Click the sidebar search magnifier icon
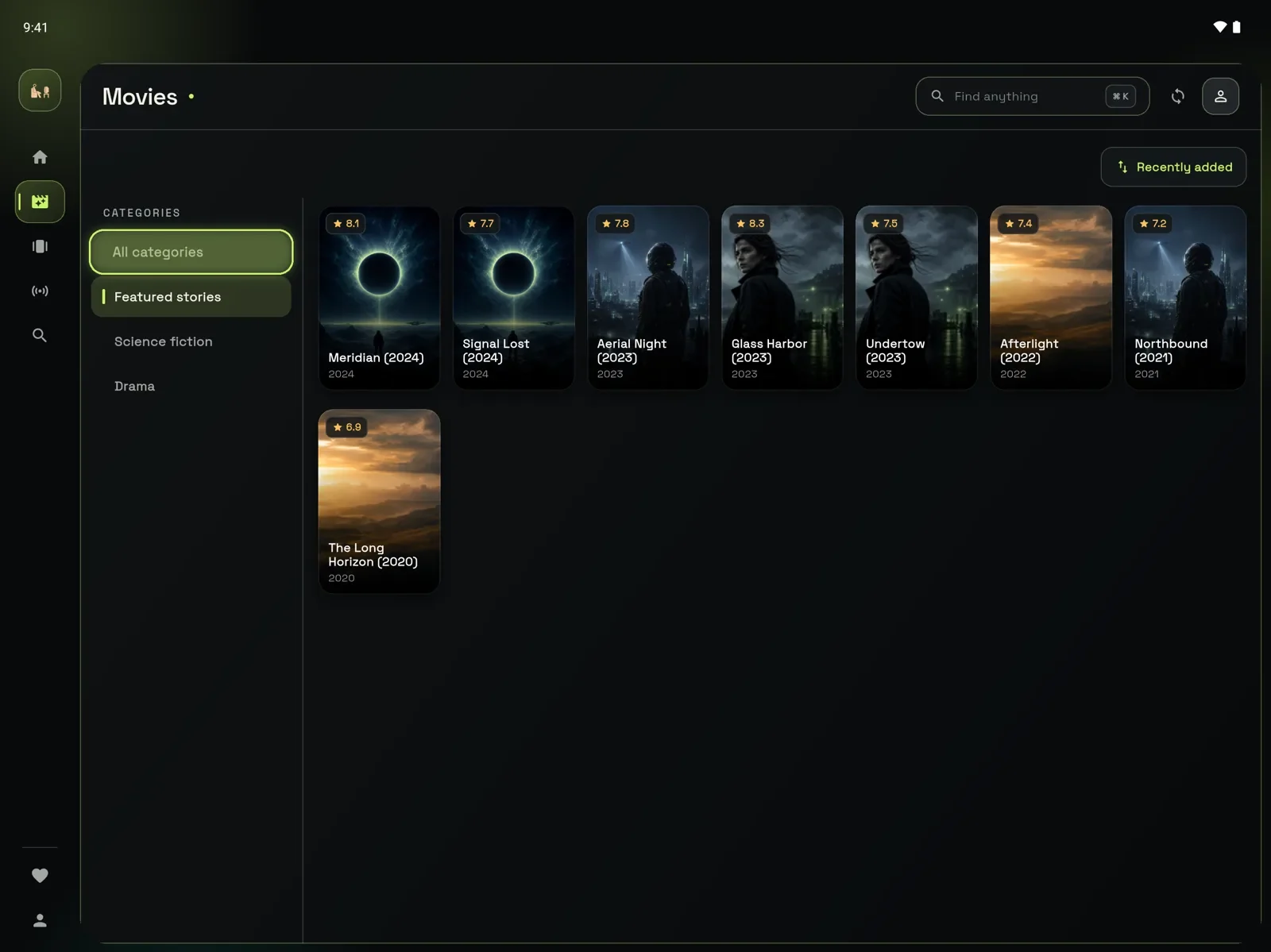Viewport: 1271px width, 952px height. pos(40,335)
